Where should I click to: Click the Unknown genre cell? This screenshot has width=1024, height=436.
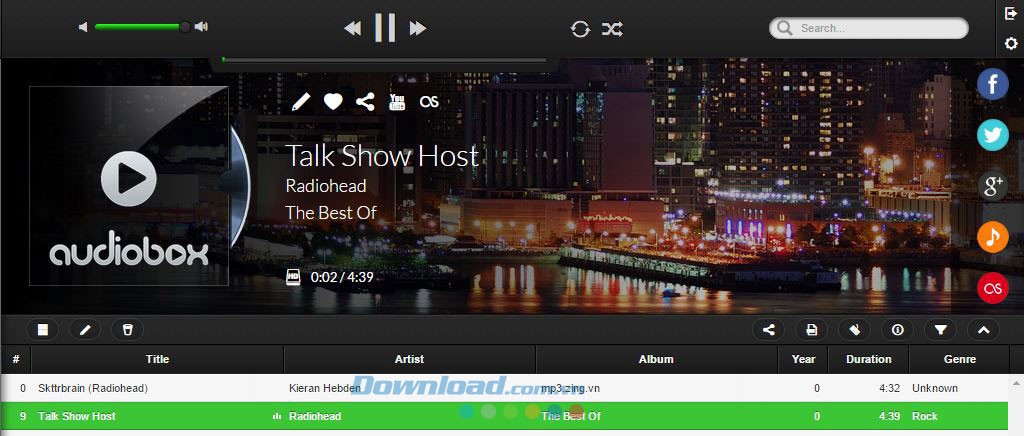935,388
